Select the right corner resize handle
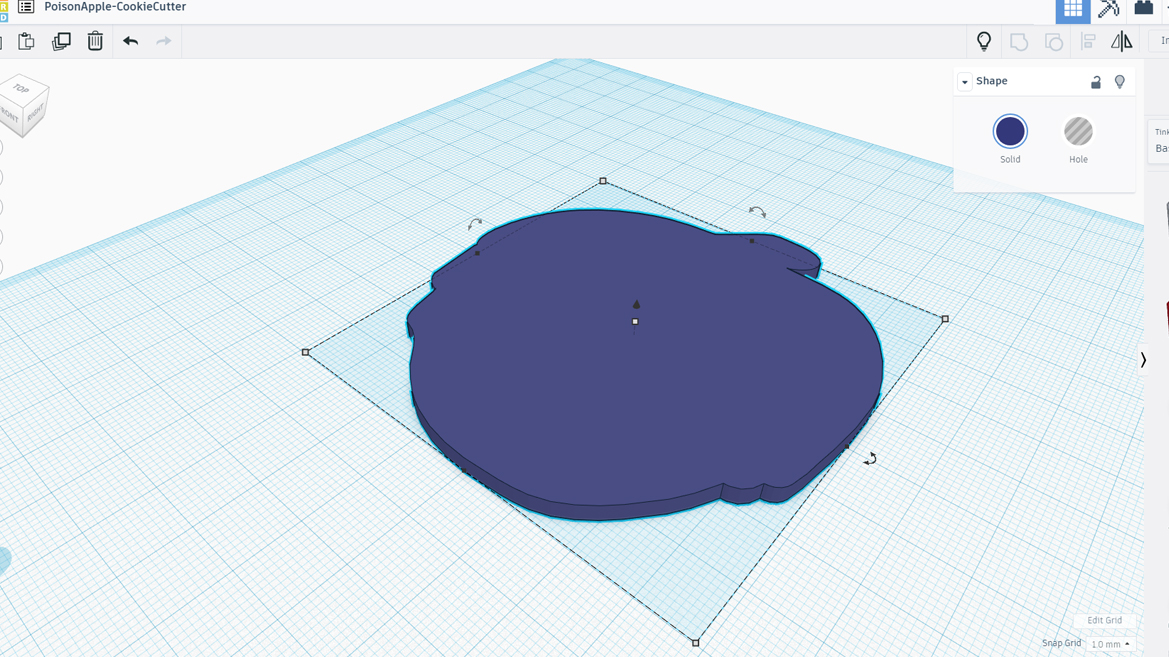 pyautogui.click(x=945, y=319)
